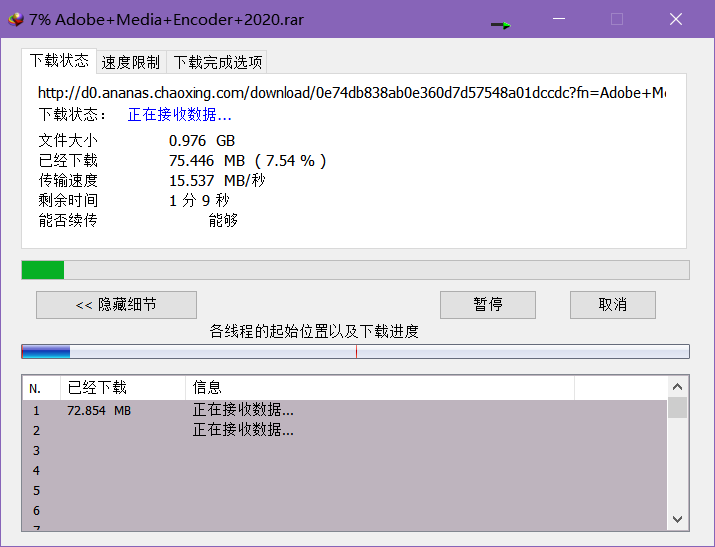Click the thread list scroll-up arrow
Screen dimensions: 715x547
click(x=678, y=387)
